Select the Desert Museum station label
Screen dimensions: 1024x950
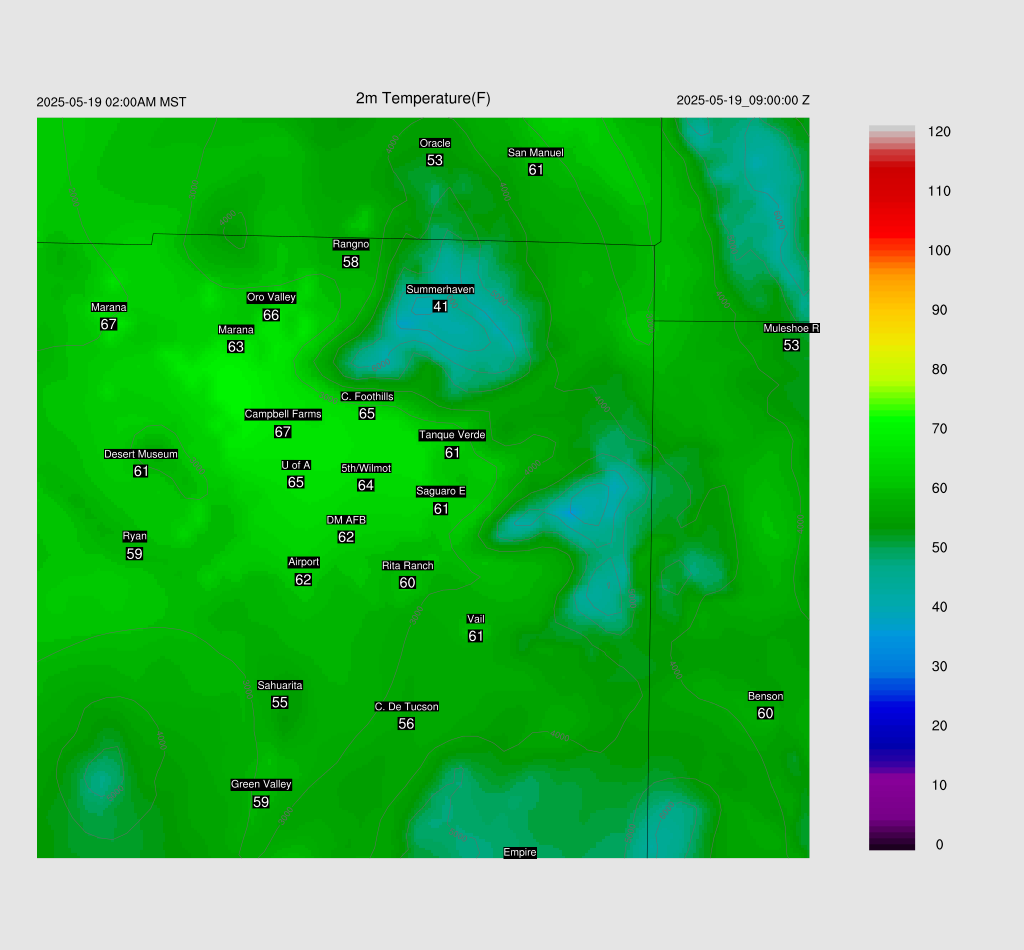pyautogui.click(x=140, y=454)
